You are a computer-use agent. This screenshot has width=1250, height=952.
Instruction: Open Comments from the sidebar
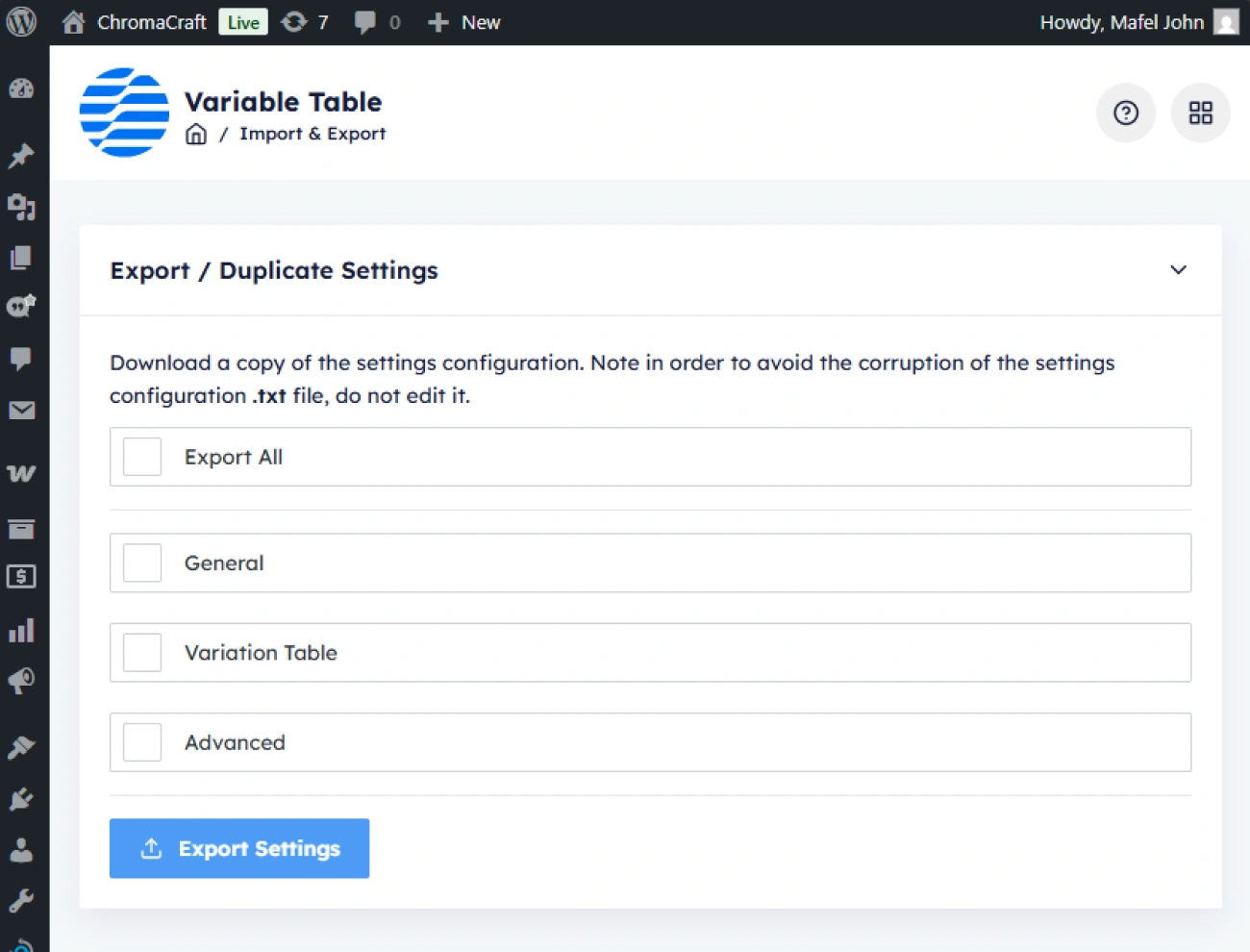coord(21,359)
